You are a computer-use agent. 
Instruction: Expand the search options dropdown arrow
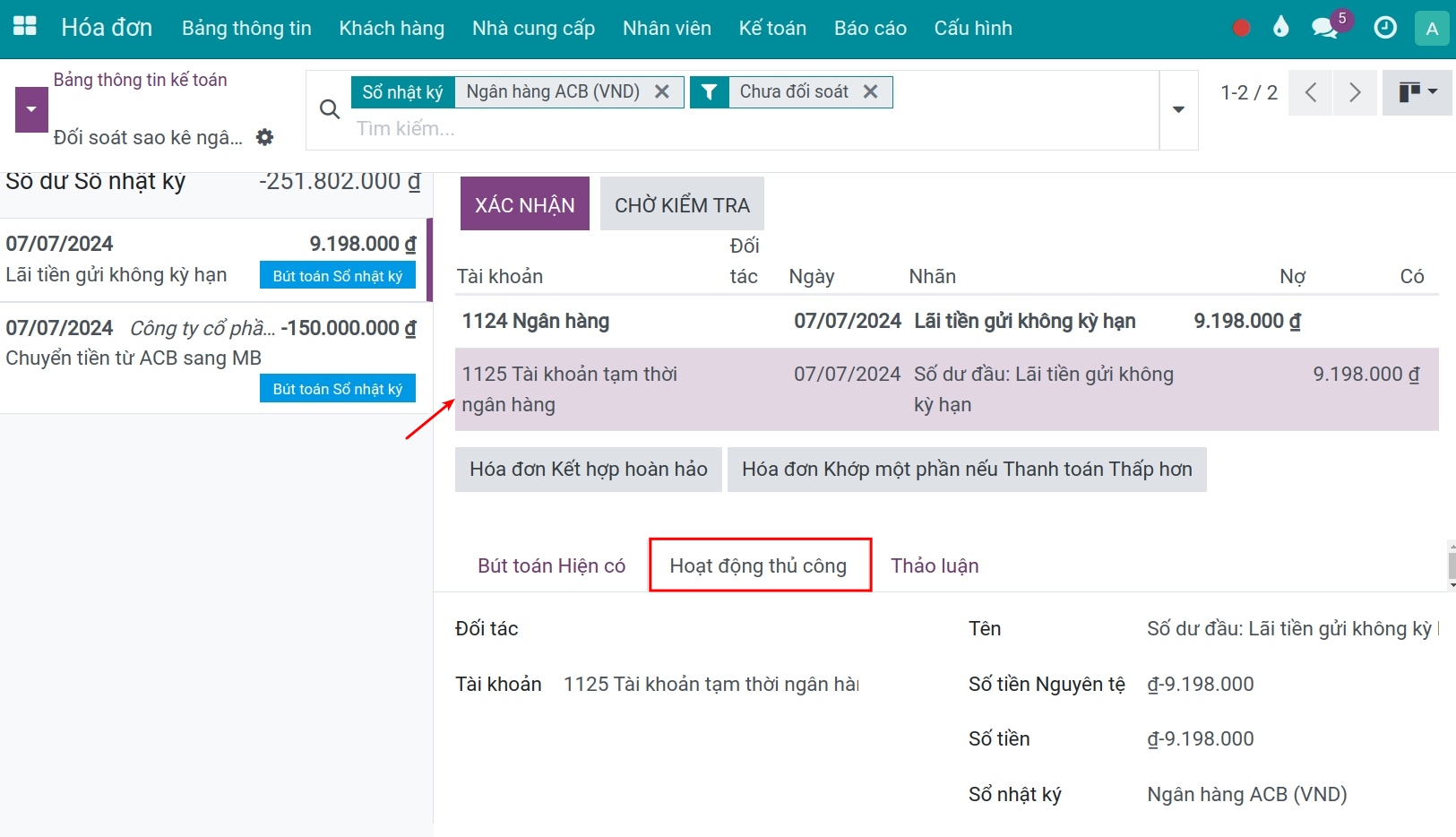click(1178, 109)
